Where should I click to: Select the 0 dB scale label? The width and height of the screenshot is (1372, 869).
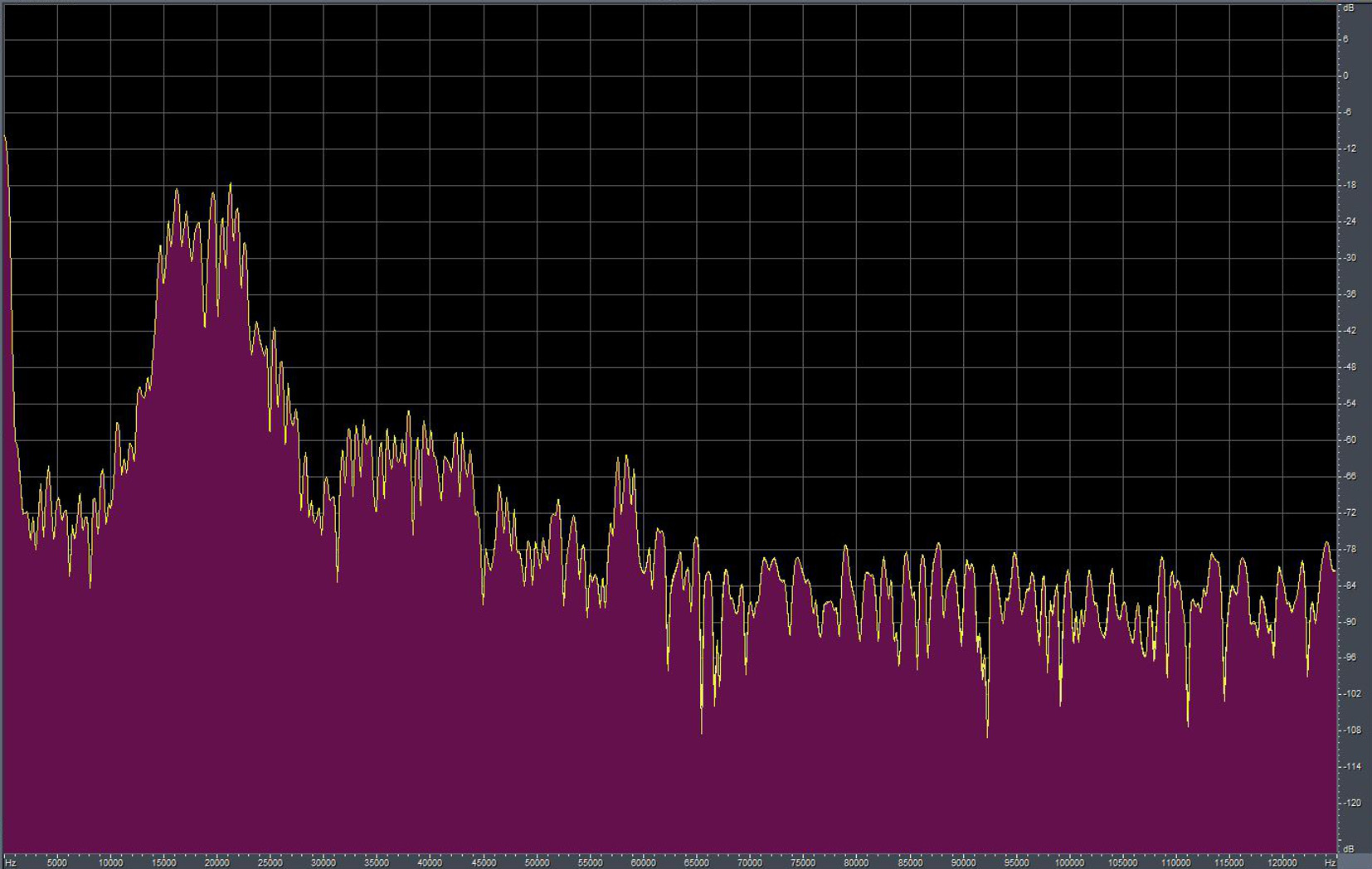coord(1345,75)
